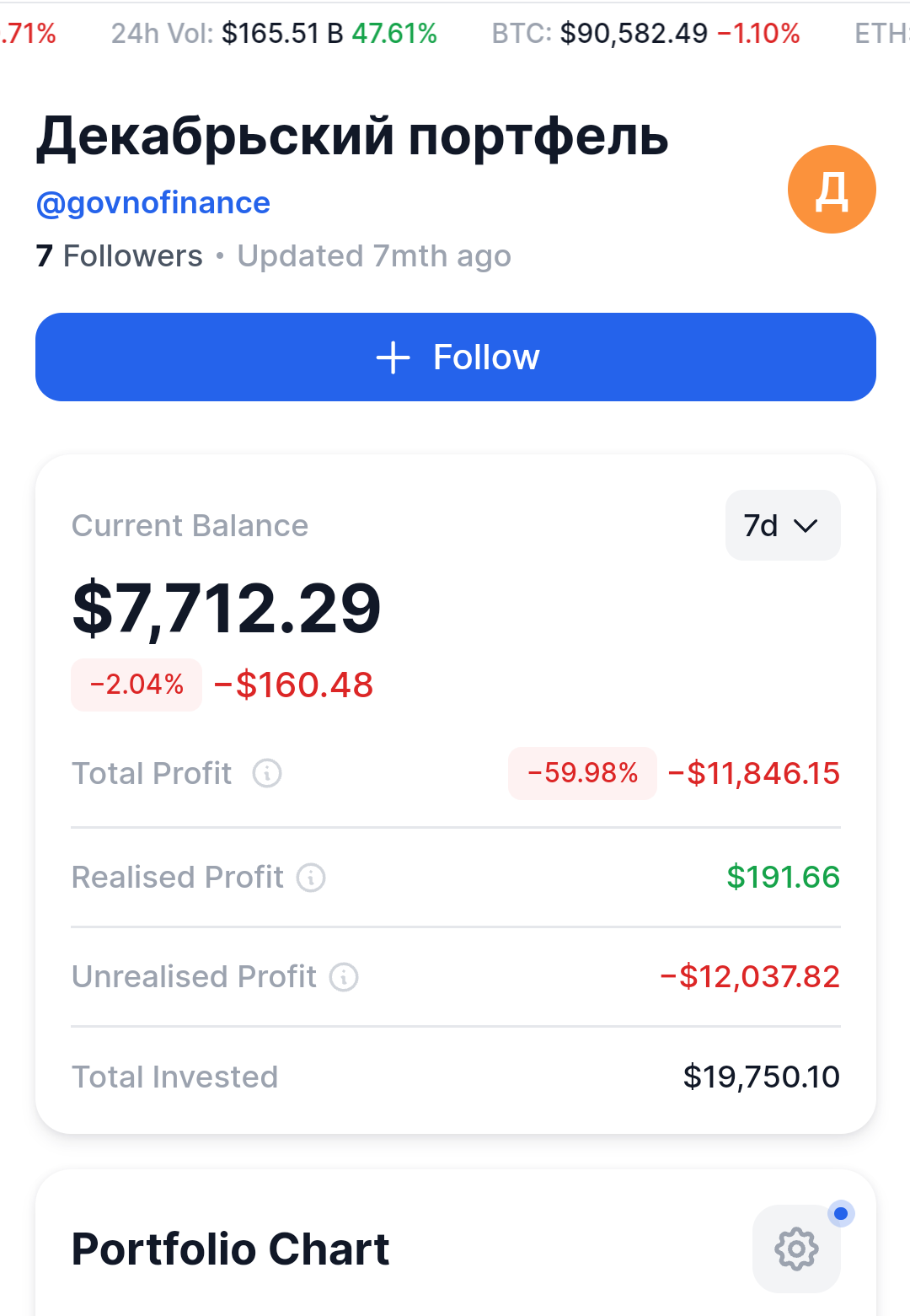Click the Portfolio Chart heading
Viewport: 910px width, 1316px height.
(x=230, y=1249)
